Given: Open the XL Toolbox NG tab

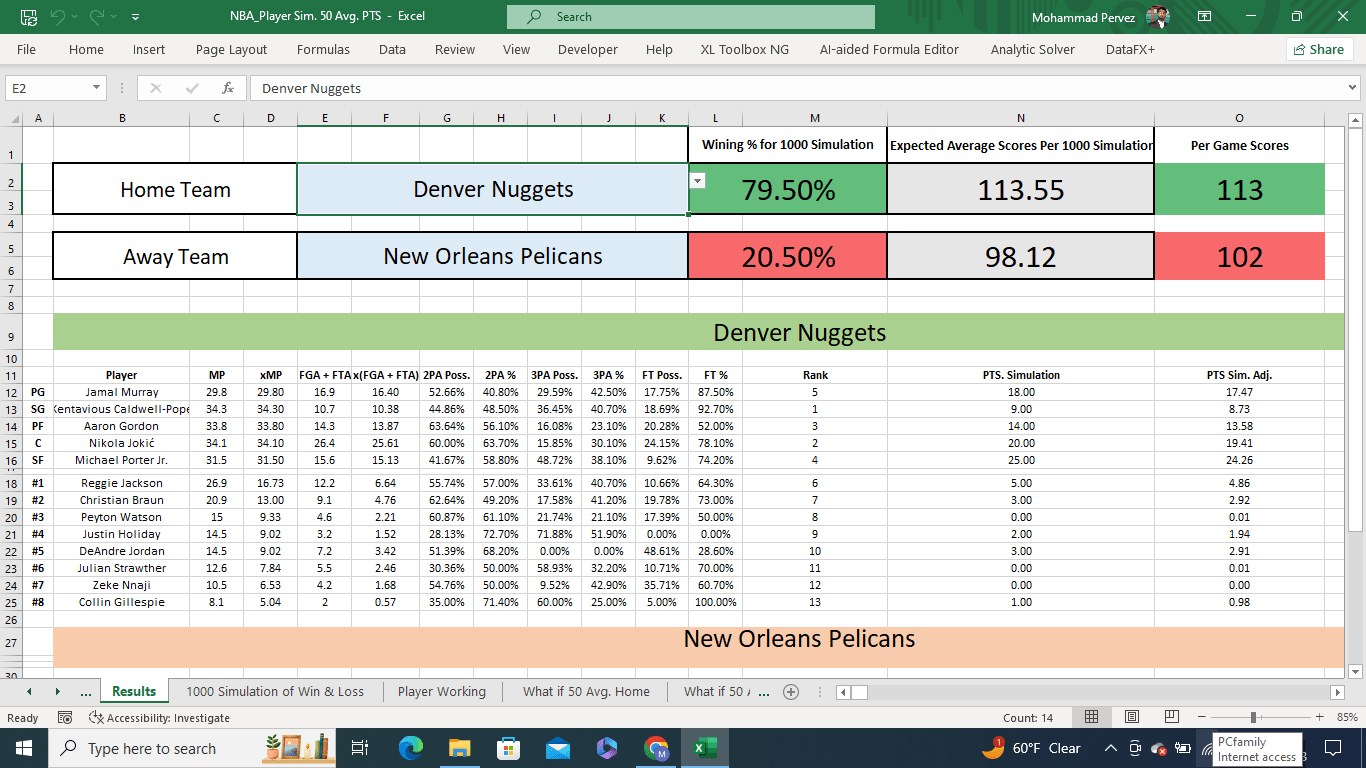Looking at the screenshot, I should coord(744,49).
